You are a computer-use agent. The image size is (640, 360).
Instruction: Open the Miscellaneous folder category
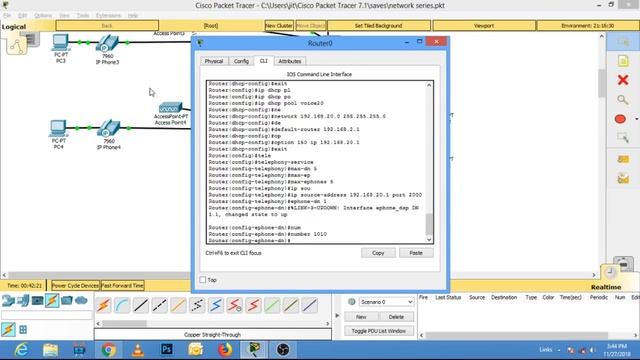coord(67,301)
